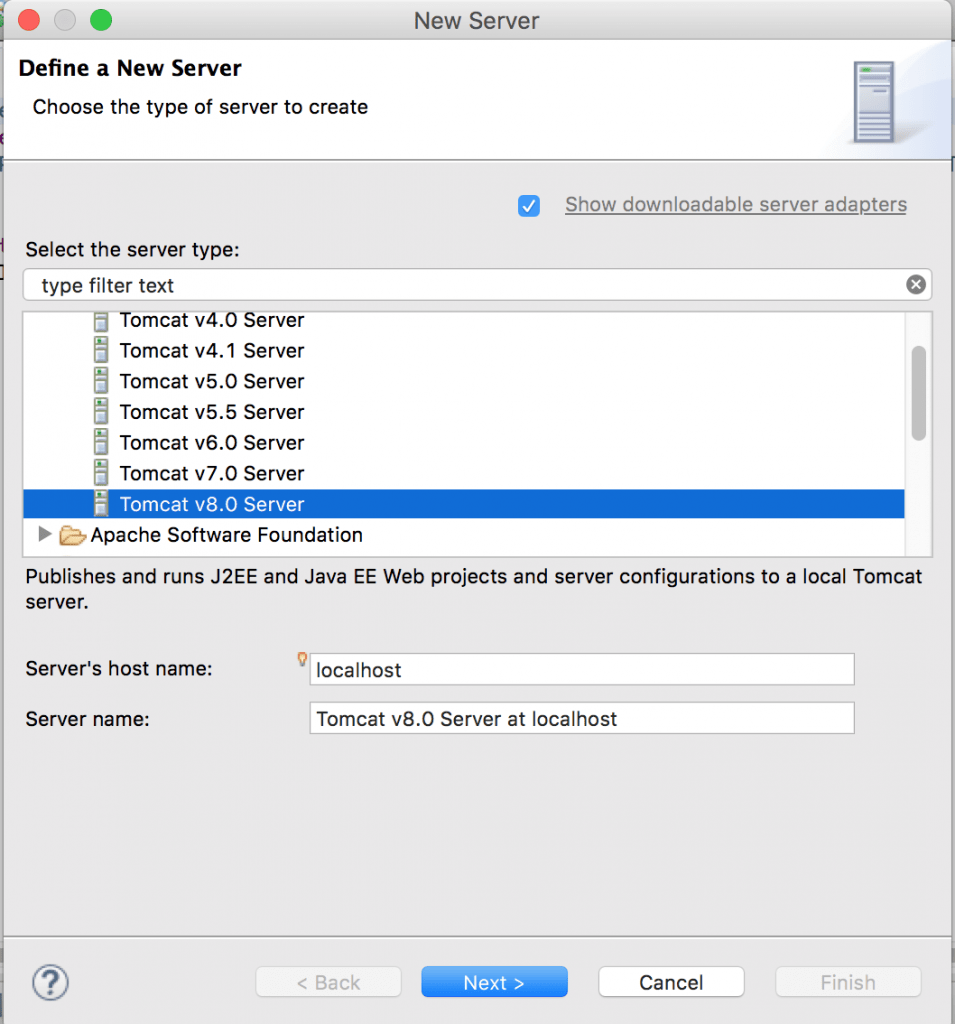955x1024 pixels.
Task: Click the Tomcat v6.0 Server icon
Action: (101, 442)
